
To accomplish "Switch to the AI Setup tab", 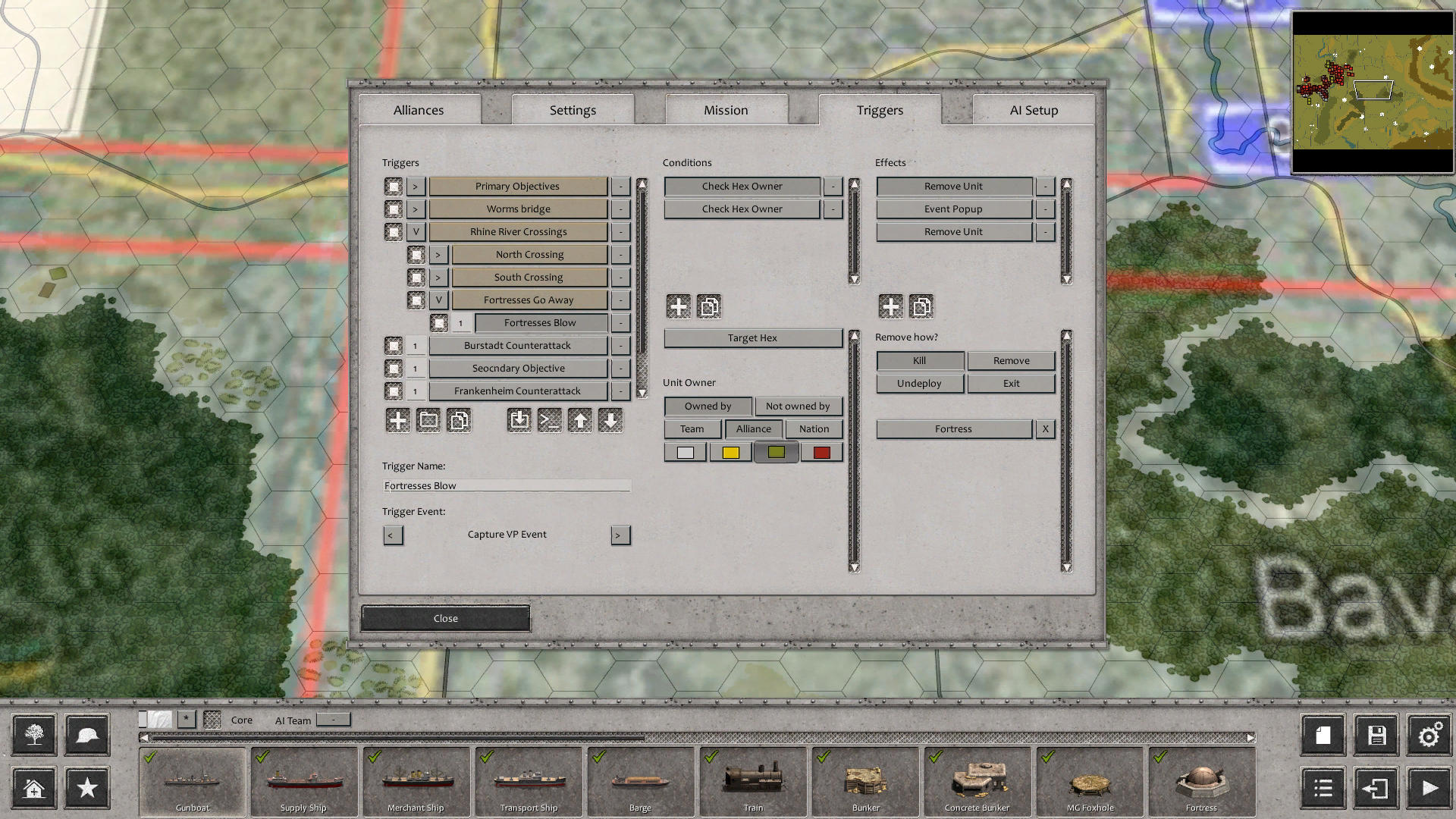I will [1033, 110].
